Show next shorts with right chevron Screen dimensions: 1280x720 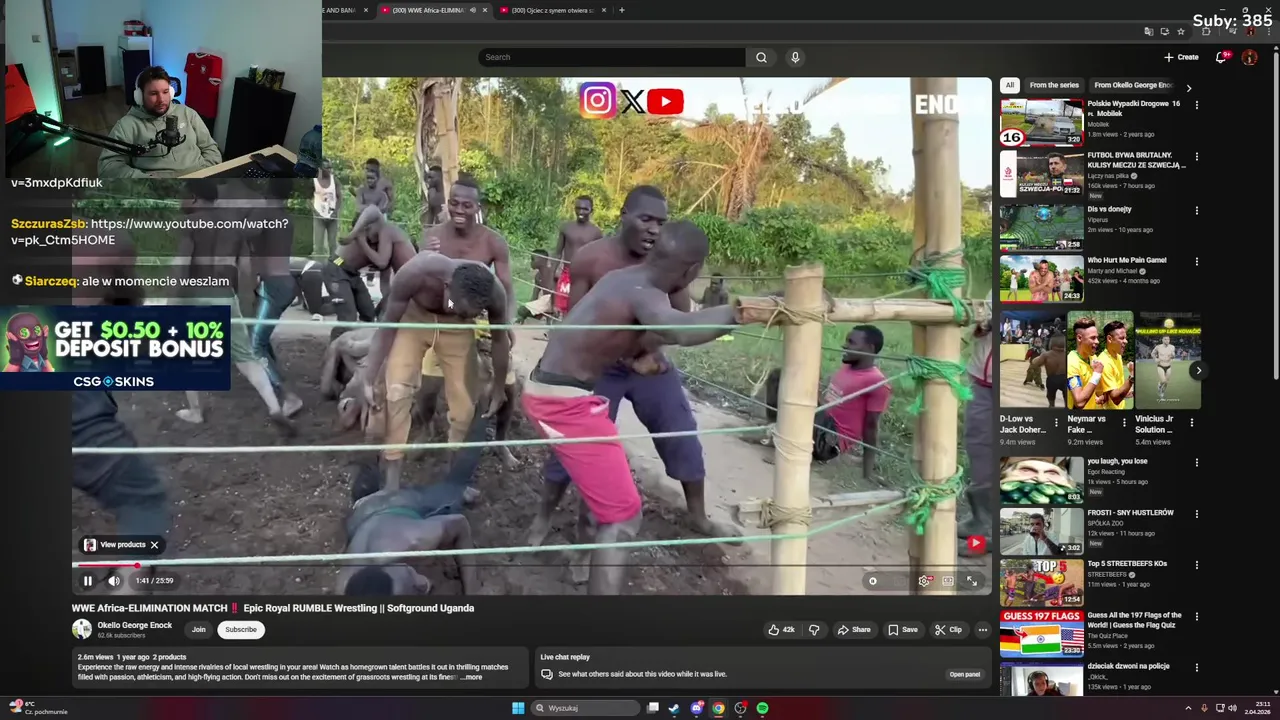click(1199, 370)
